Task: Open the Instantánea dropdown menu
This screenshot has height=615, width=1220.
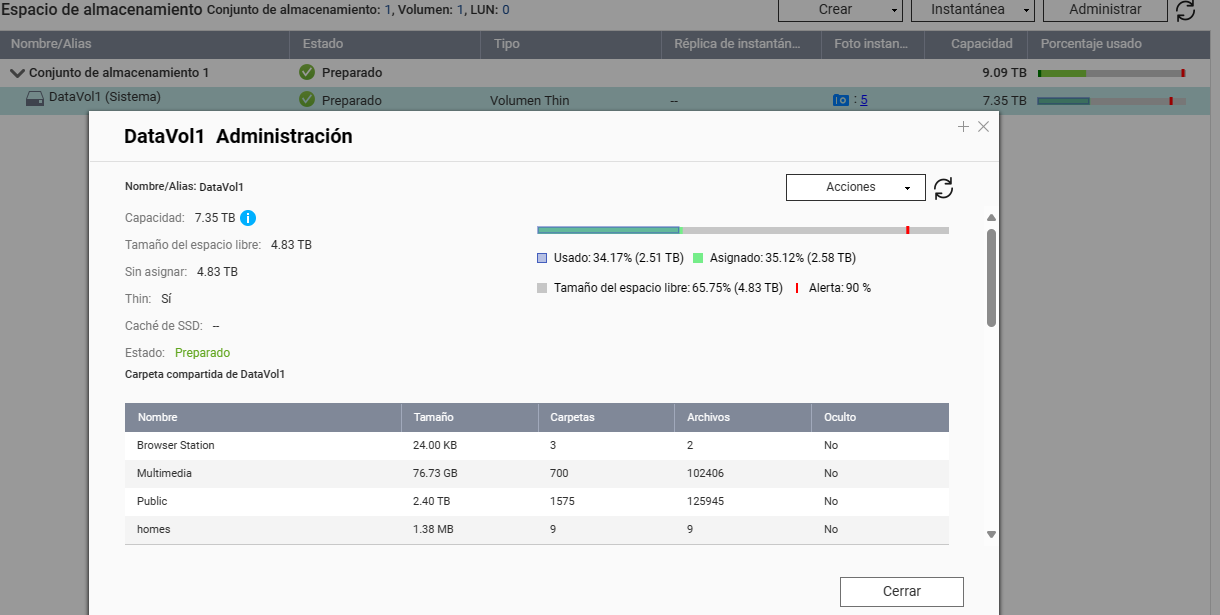Action: click(972, 9)
